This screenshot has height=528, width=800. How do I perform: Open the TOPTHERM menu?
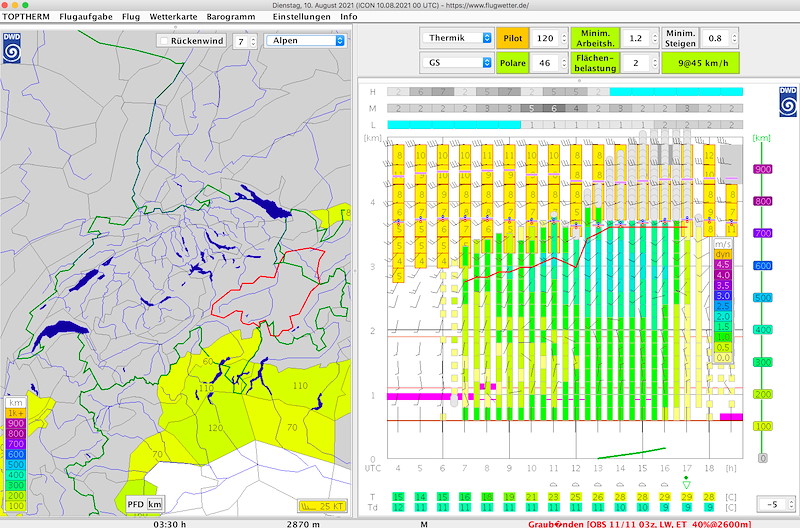point(26,16)
